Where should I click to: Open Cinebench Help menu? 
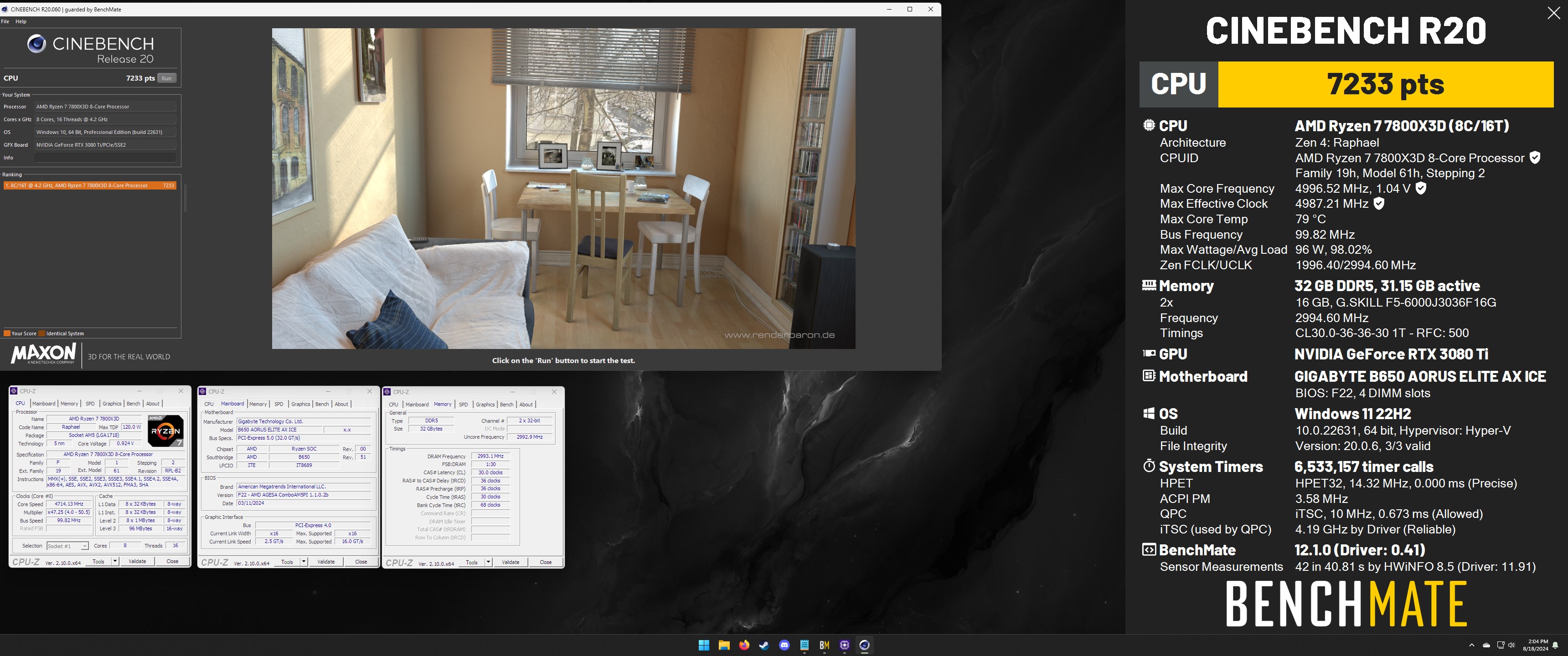pos(21,21)
